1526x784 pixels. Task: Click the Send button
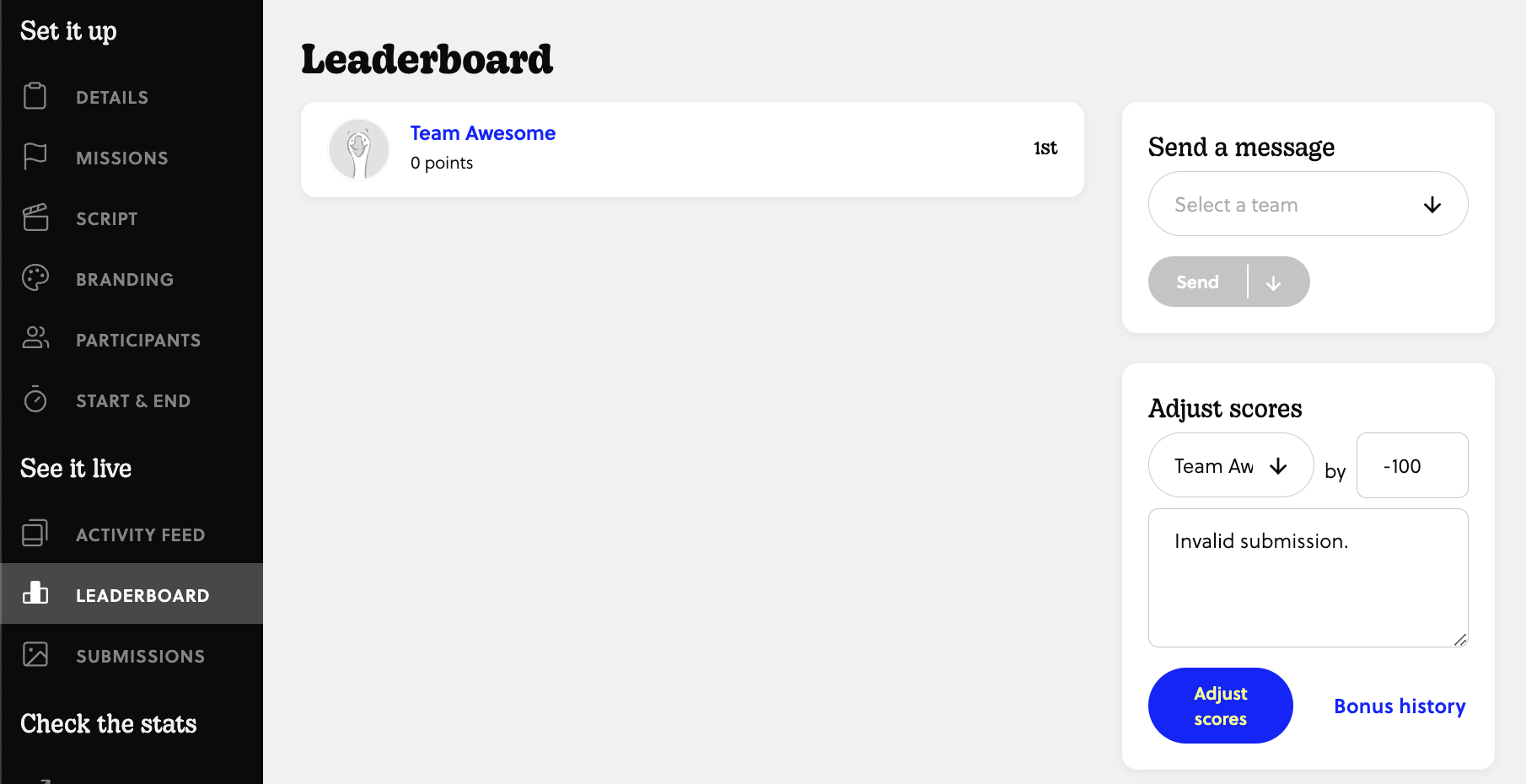tap(1196, 282)
